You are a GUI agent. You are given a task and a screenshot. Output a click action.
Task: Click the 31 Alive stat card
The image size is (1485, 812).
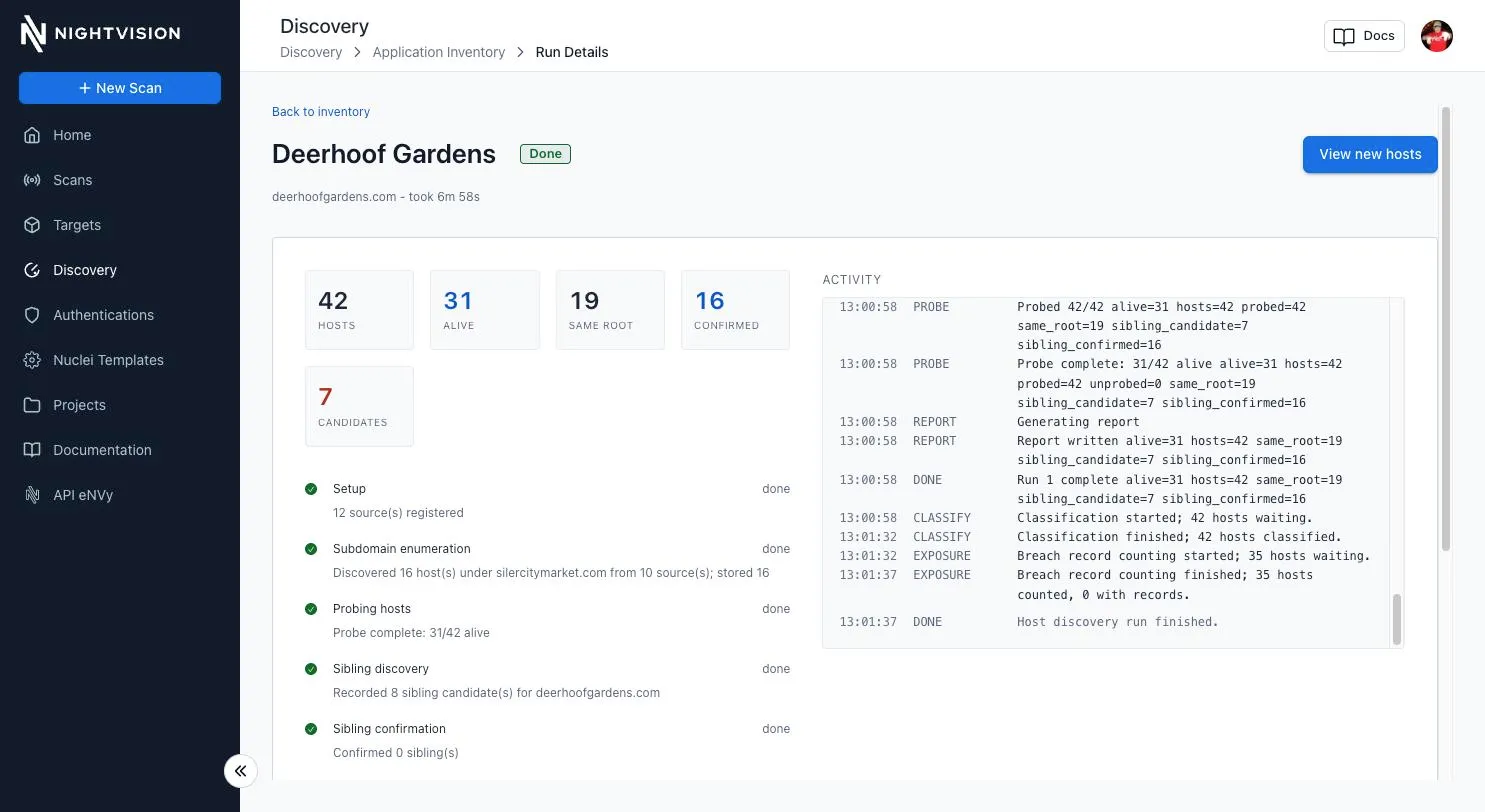[485, 310]
